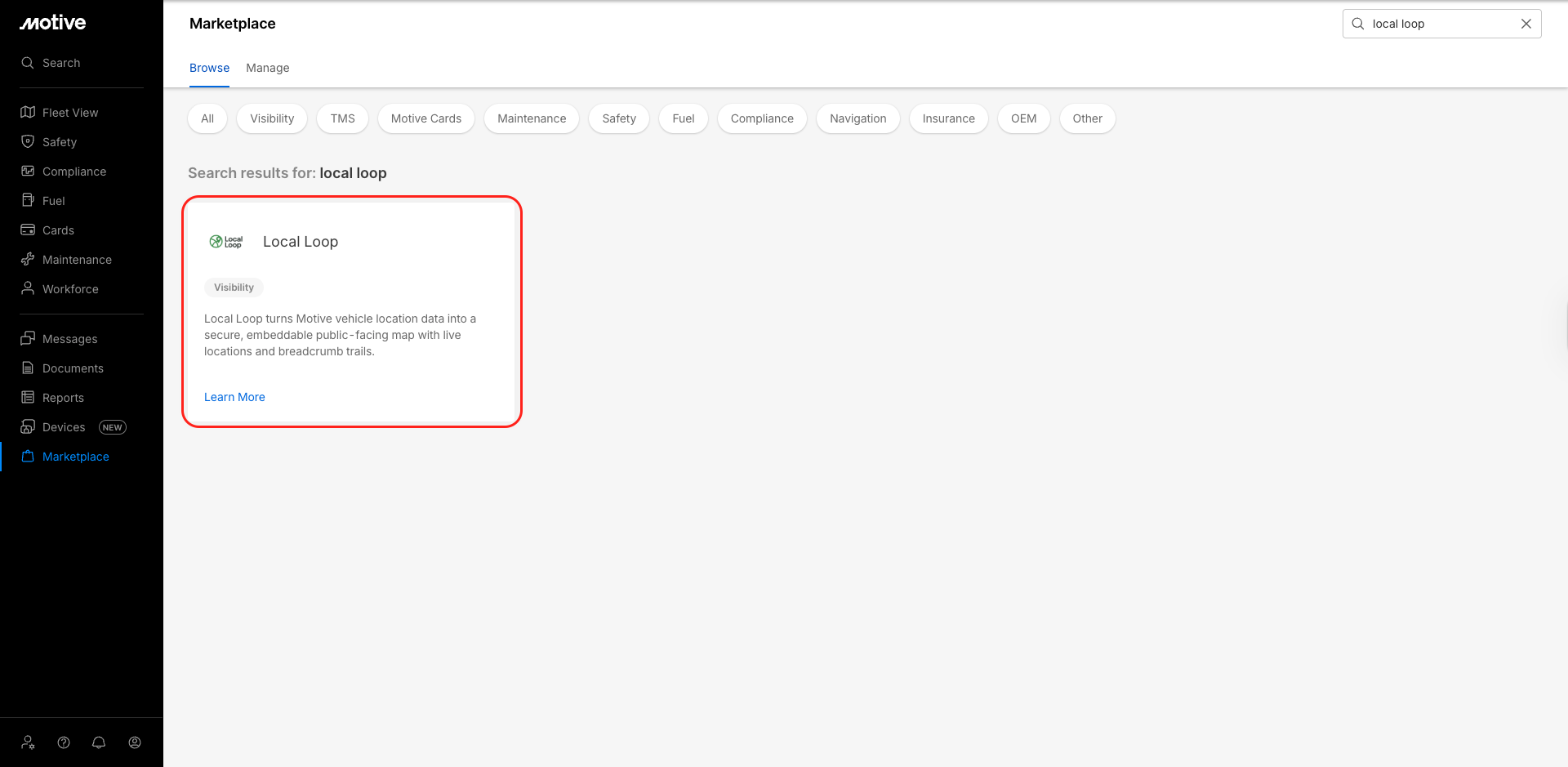Click the Local Loop description text
Image resolution: width=1568 pixels, height=767 pixels.
340,335
